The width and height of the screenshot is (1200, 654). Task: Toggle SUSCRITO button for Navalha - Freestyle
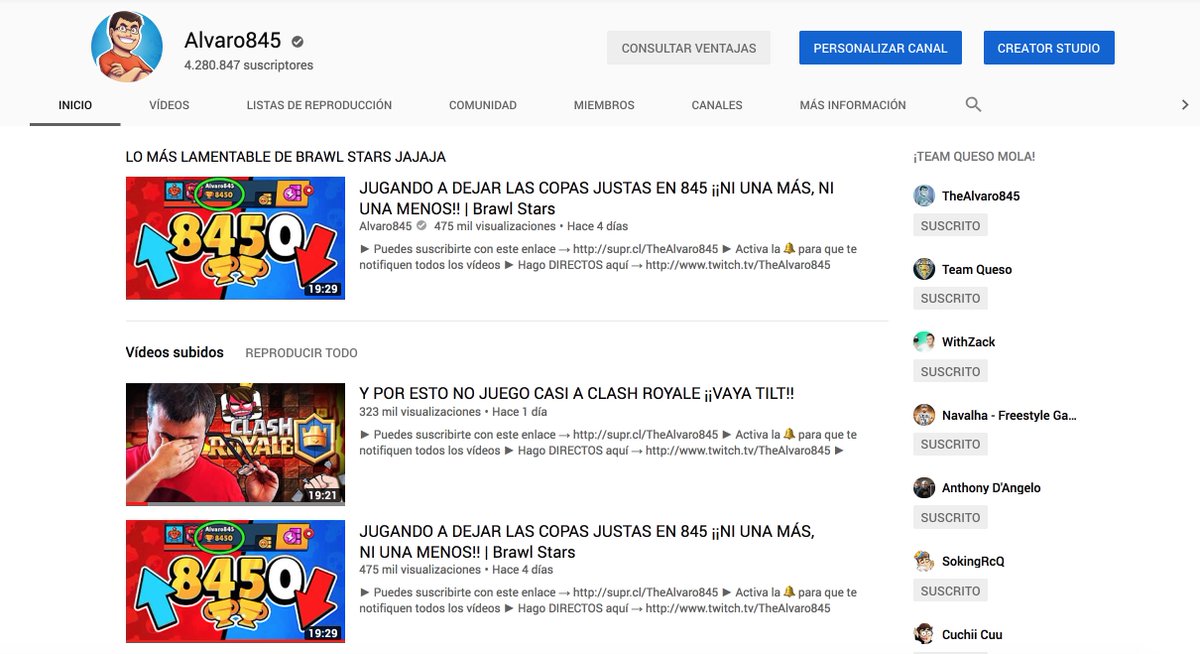(x=950, y=445)
